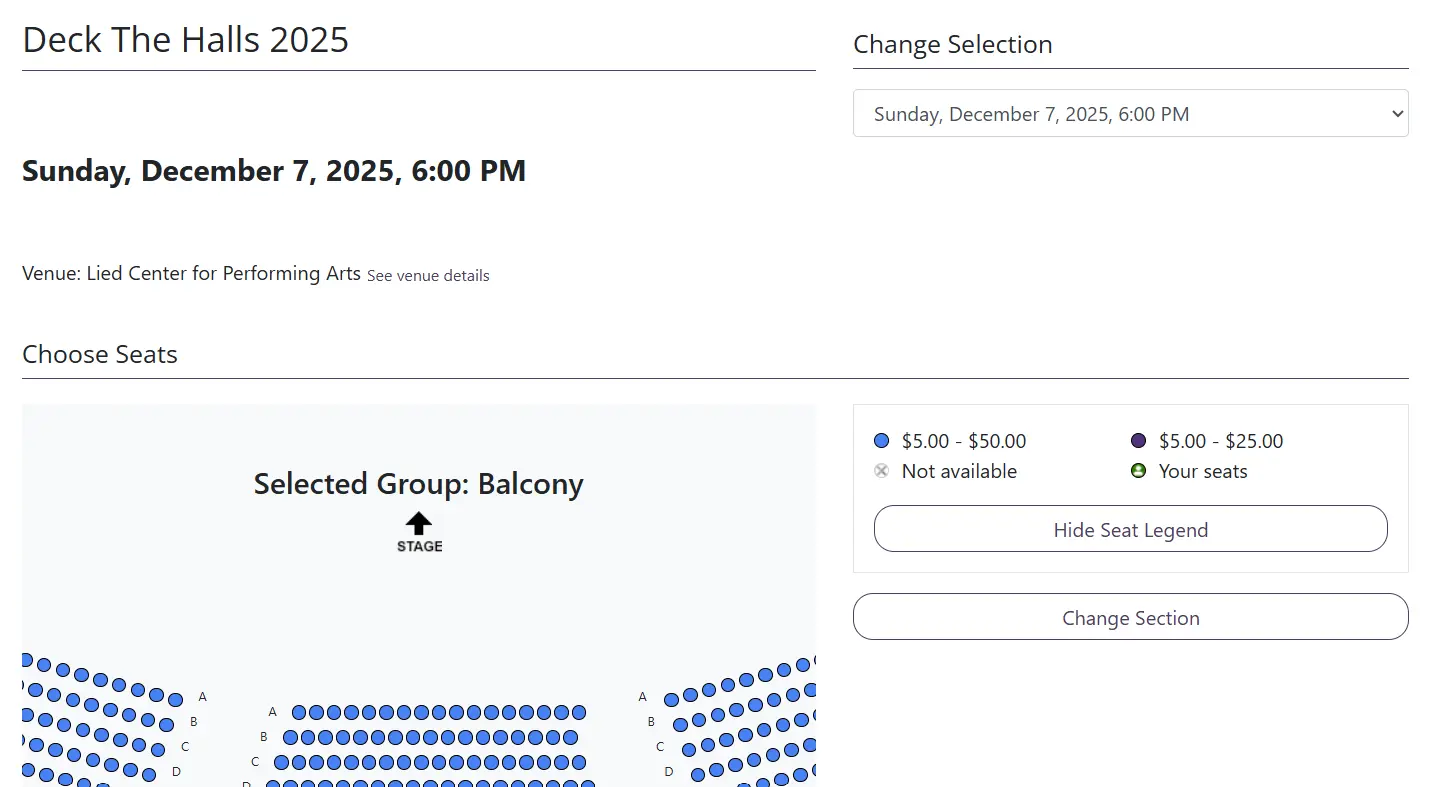Click the Change Section button

[1130, 617]
